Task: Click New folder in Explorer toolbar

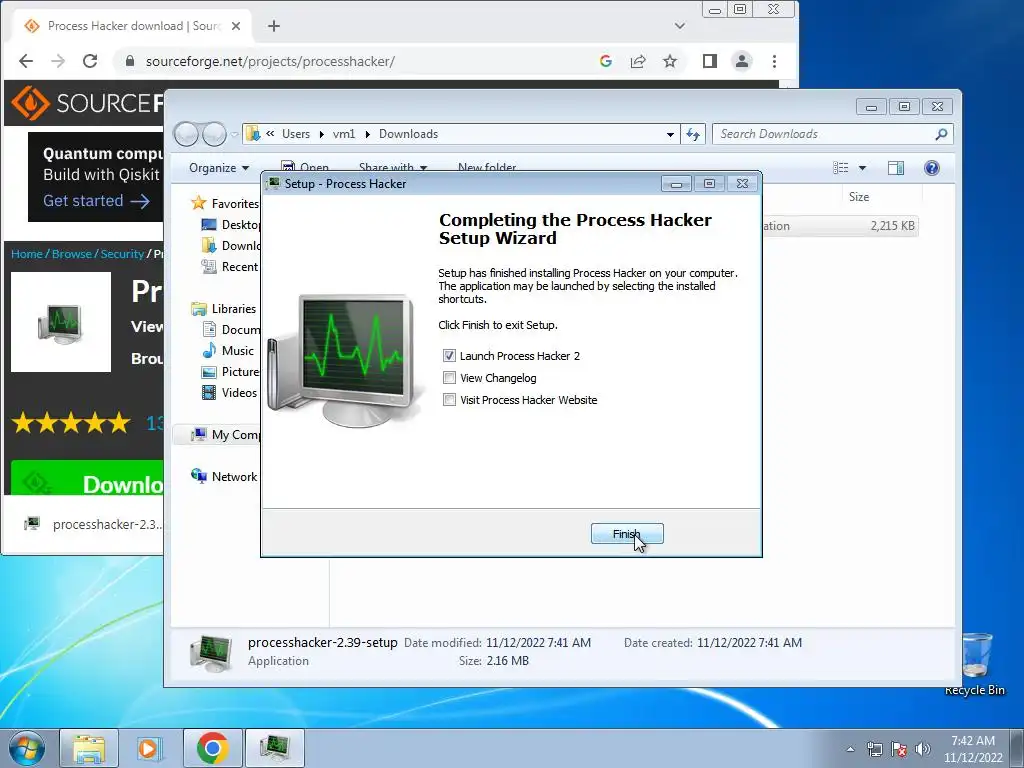Action: 487,168
